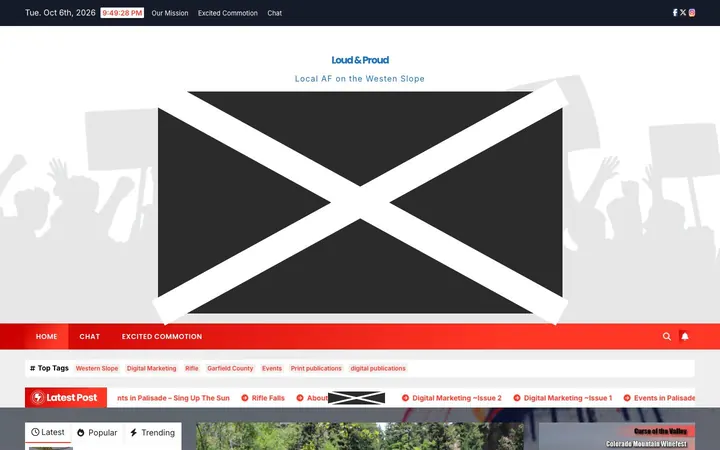Switch to the Popular tab

pyautogui.click(x=97, y=433)
